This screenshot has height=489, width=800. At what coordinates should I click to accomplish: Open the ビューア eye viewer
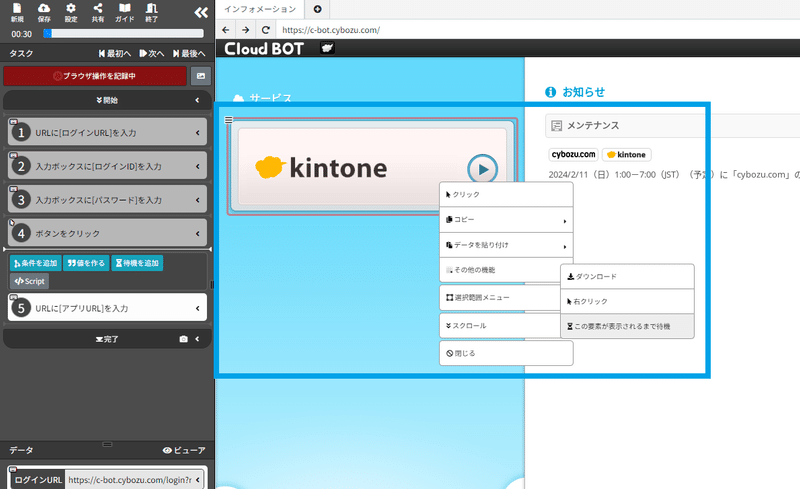tap(184, 450)
